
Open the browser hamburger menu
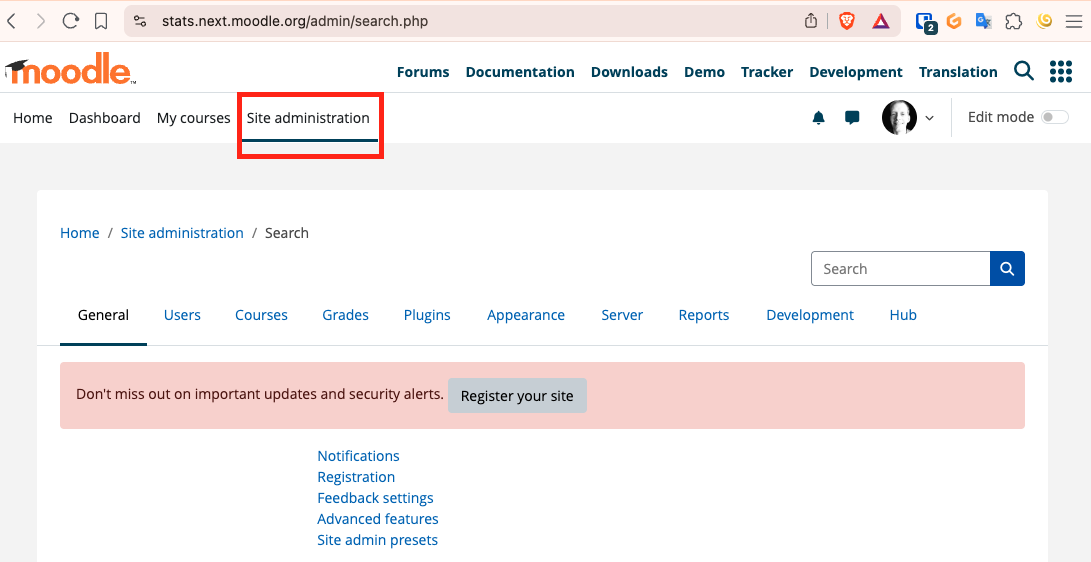[x=1074, y=22]
